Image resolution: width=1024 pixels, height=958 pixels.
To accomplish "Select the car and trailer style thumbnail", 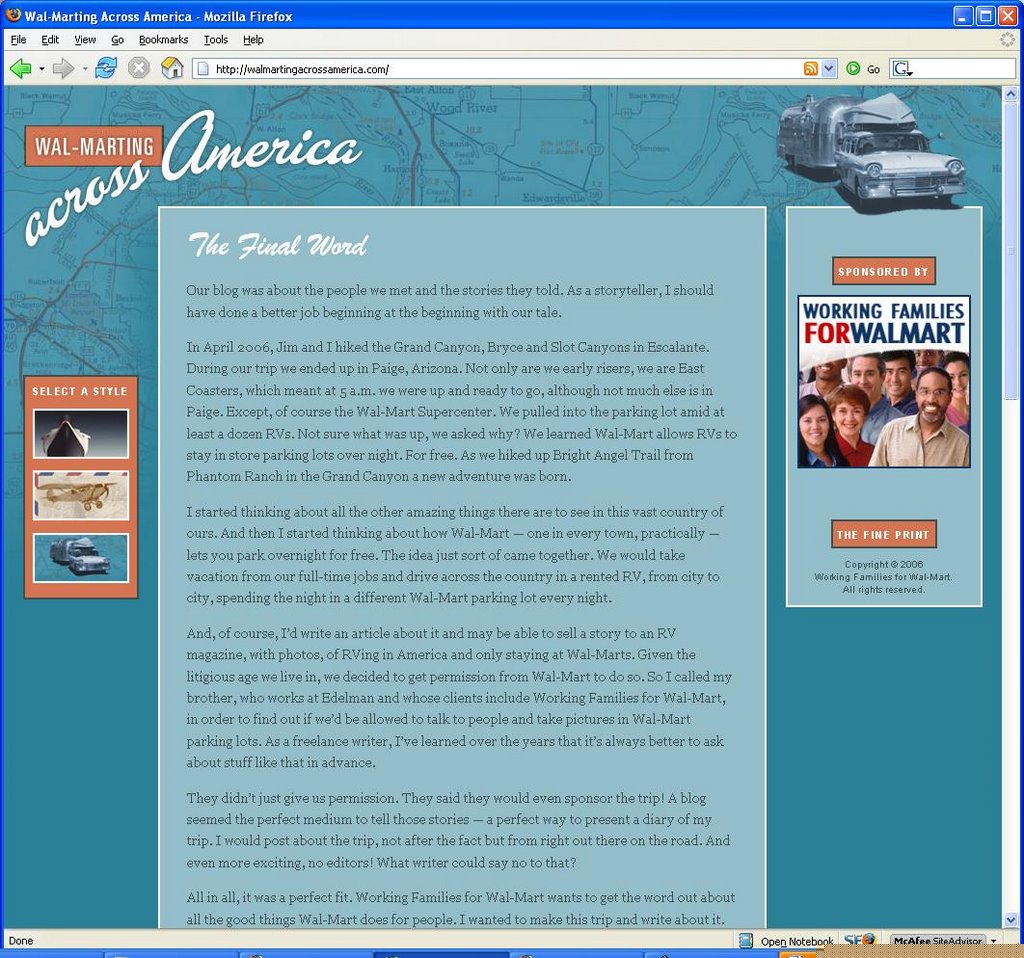I will point(81,558).
